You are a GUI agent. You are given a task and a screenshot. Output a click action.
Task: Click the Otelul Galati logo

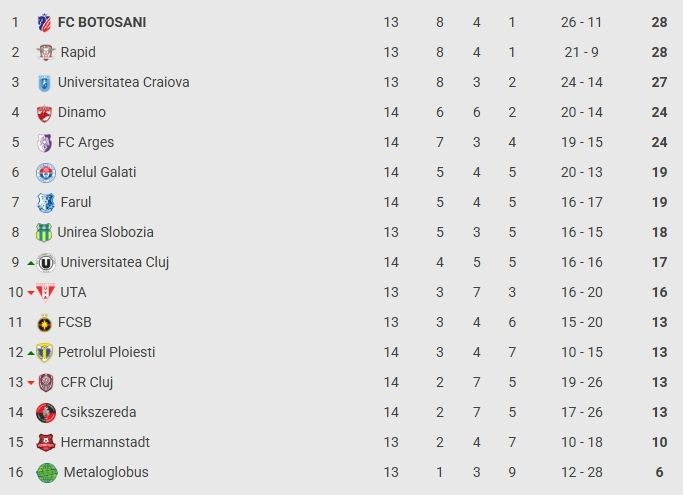tap(46, 172)
